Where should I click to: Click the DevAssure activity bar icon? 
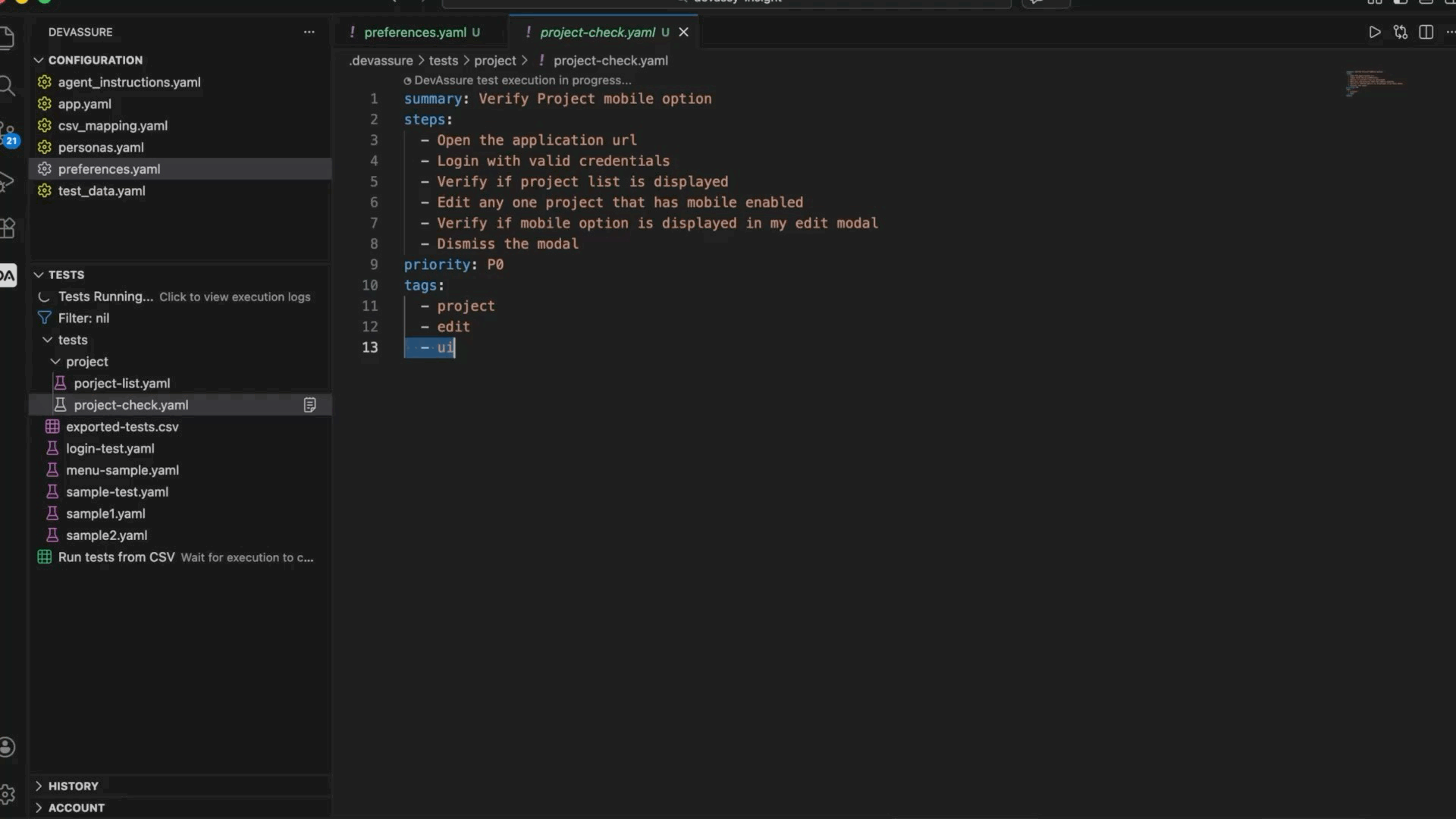coord(8,275)
